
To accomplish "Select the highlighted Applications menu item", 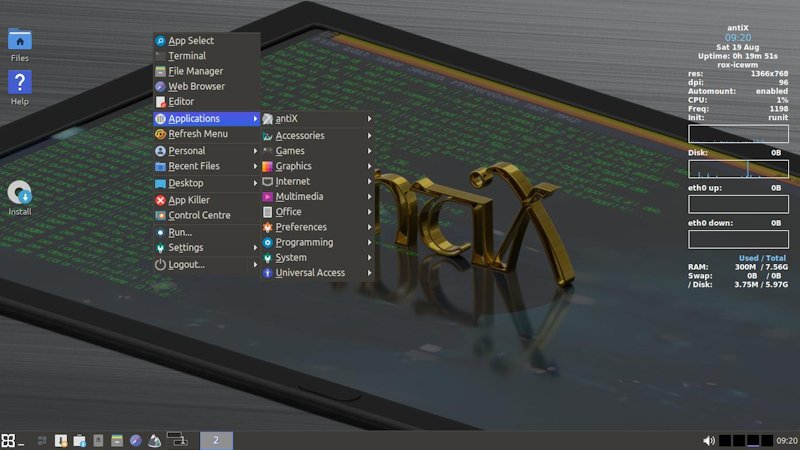I will 207,118.
